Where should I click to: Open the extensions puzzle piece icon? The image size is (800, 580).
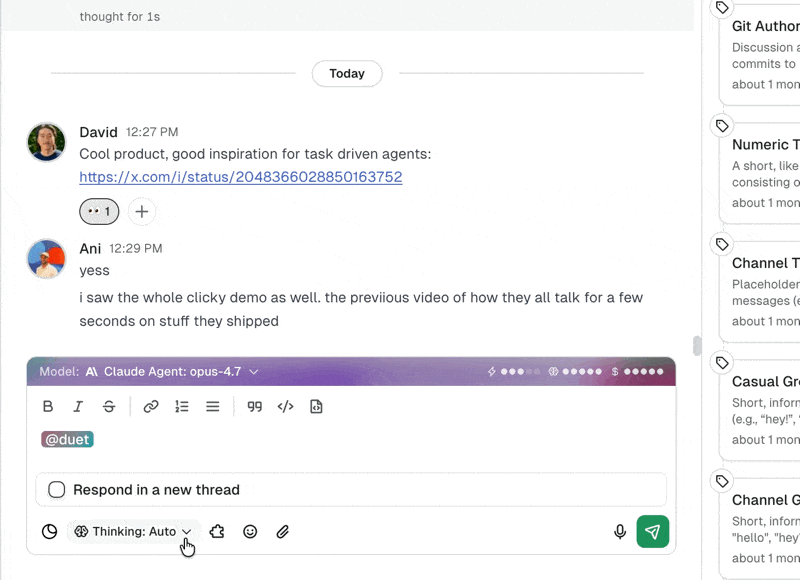[x=217, y=532]
